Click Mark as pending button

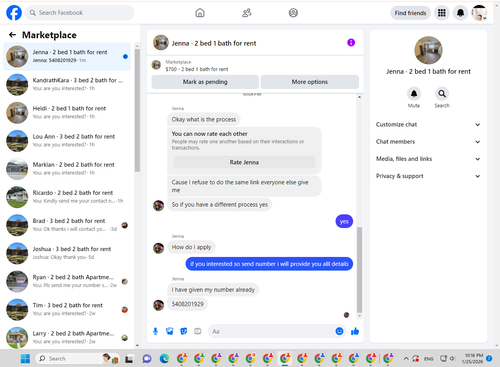pos(205,82)
